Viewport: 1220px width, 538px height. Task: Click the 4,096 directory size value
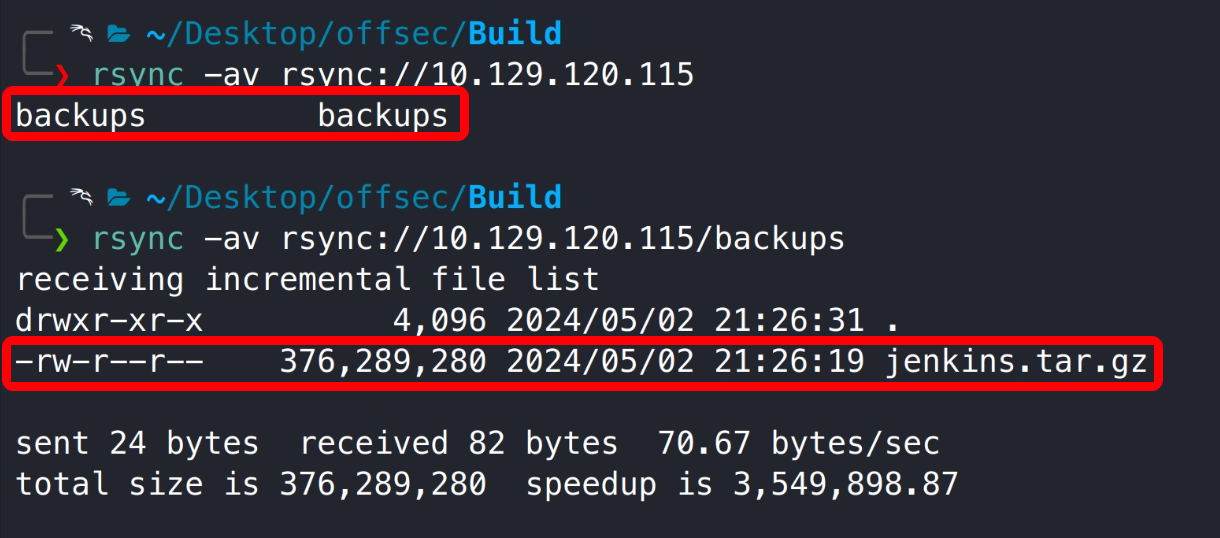(x=439, y=321)
